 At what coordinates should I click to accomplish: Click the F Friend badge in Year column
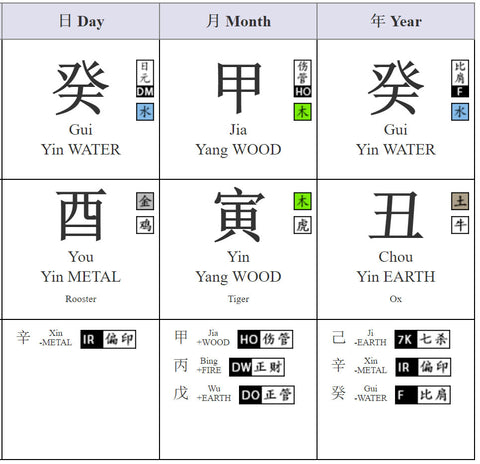point(460,79)
